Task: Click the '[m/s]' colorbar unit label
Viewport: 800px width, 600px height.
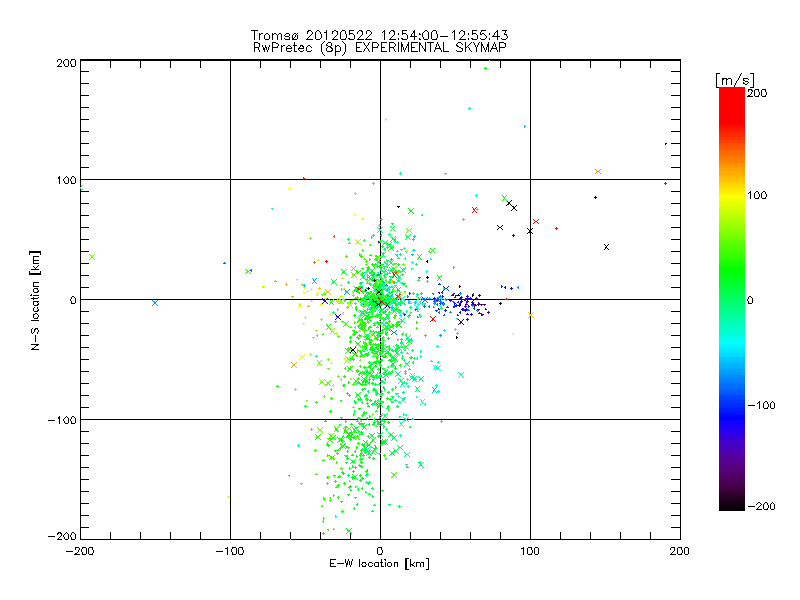Action: point(734,80)
